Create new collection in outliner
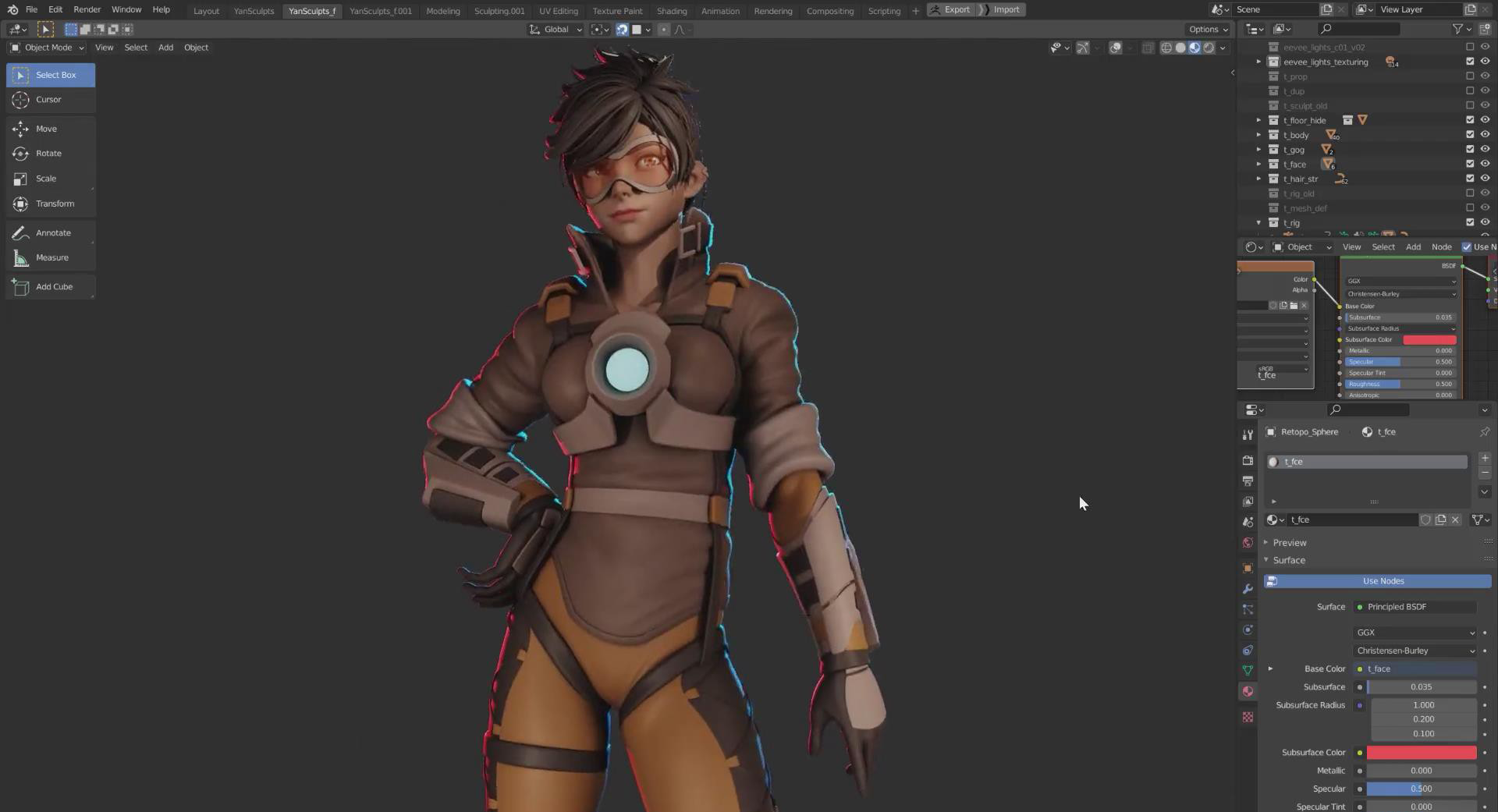Screen dimensions: 1498x812 point(1485,29)
